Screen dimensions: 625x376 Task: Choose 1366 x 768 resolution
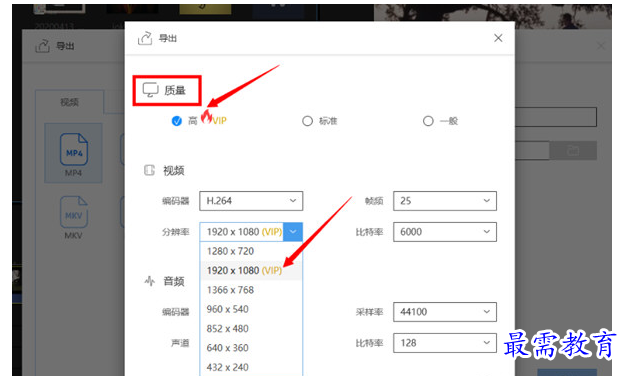pyautogui.click(x=251, y=290)
